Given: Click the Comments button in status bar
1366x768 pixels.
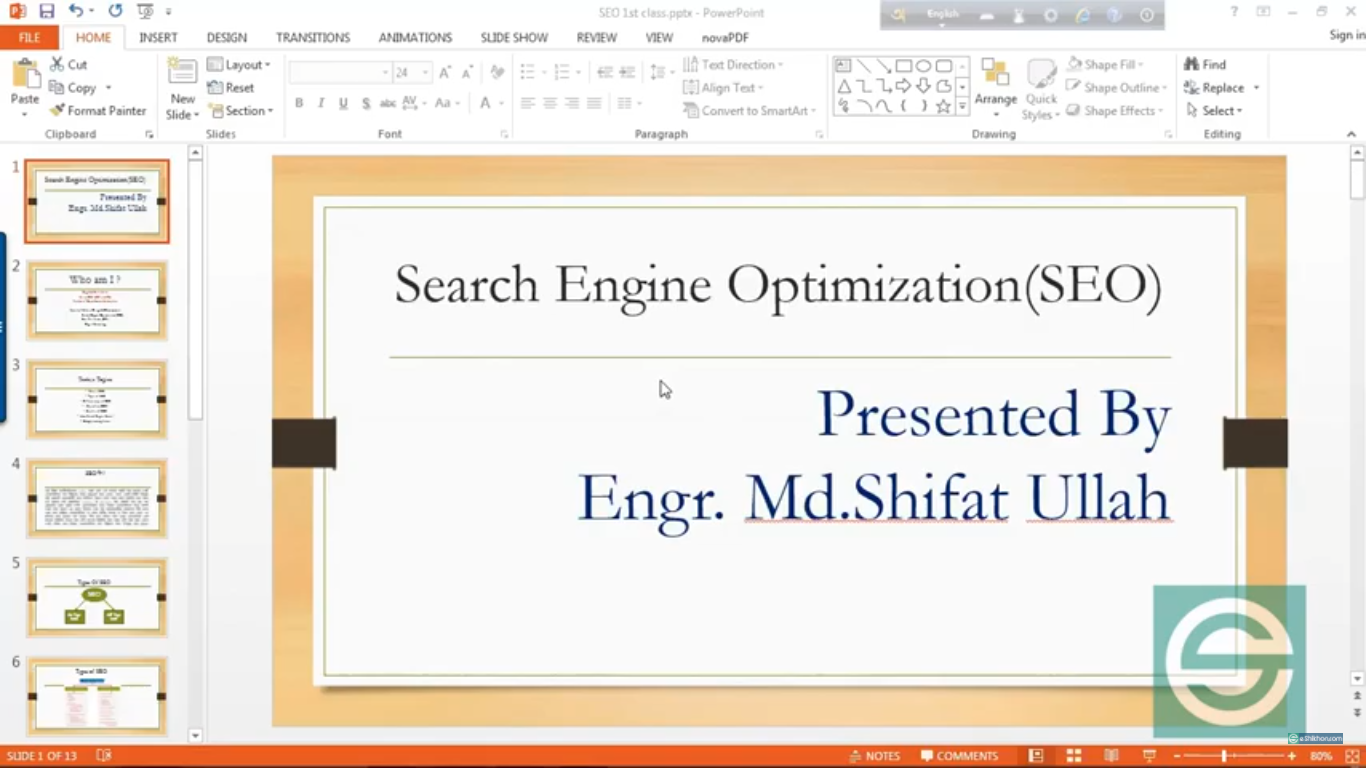Looking at the screenshot, I should pos(959,756).
